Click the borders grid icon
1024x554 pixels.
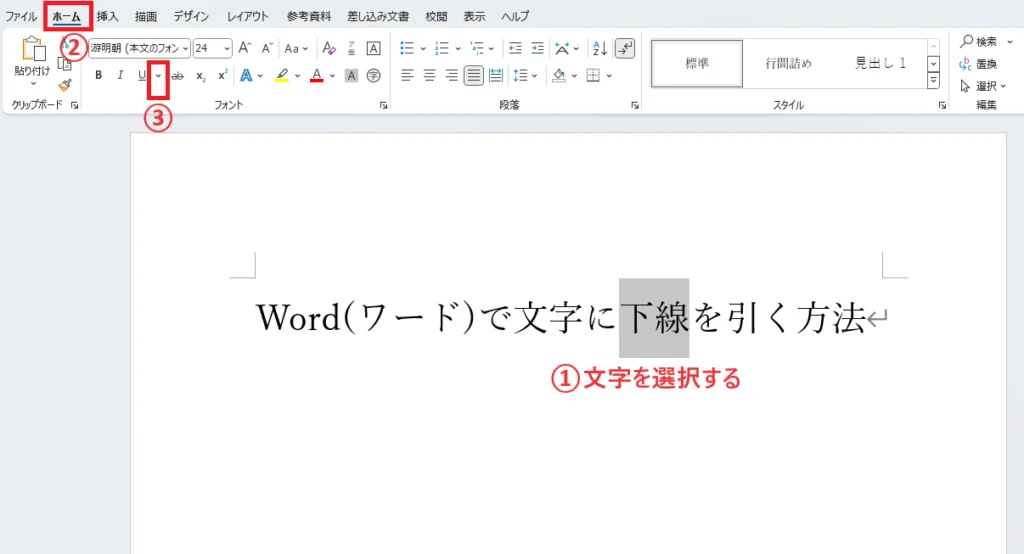(593, 76)
